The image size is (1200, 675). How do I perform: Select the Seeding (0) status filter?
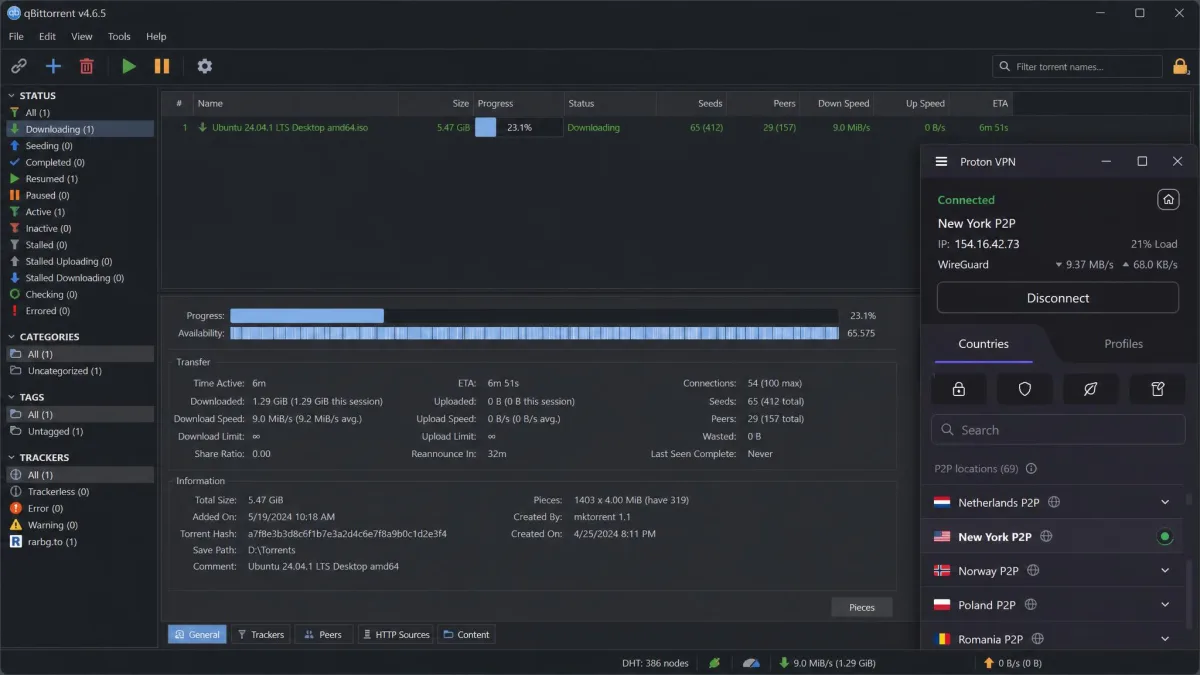pyautogui.click(x=80, y=146)
